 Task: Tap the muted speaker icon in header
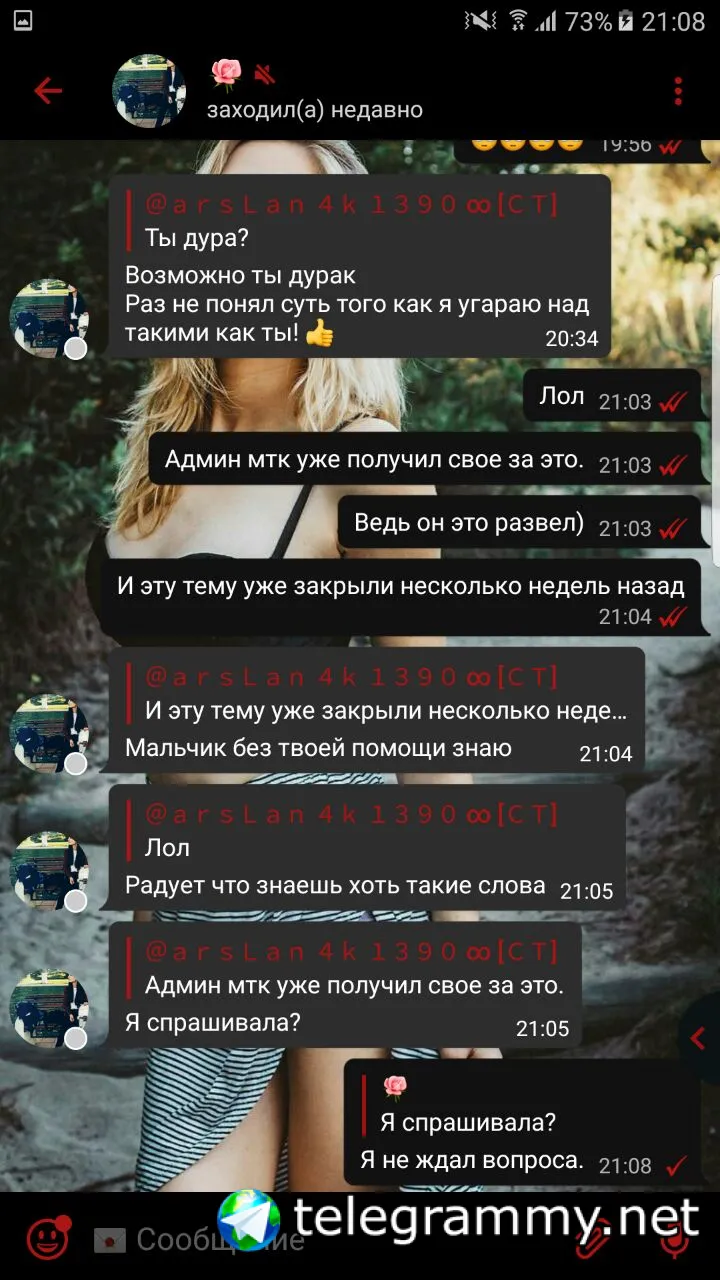tap(264, 74)
